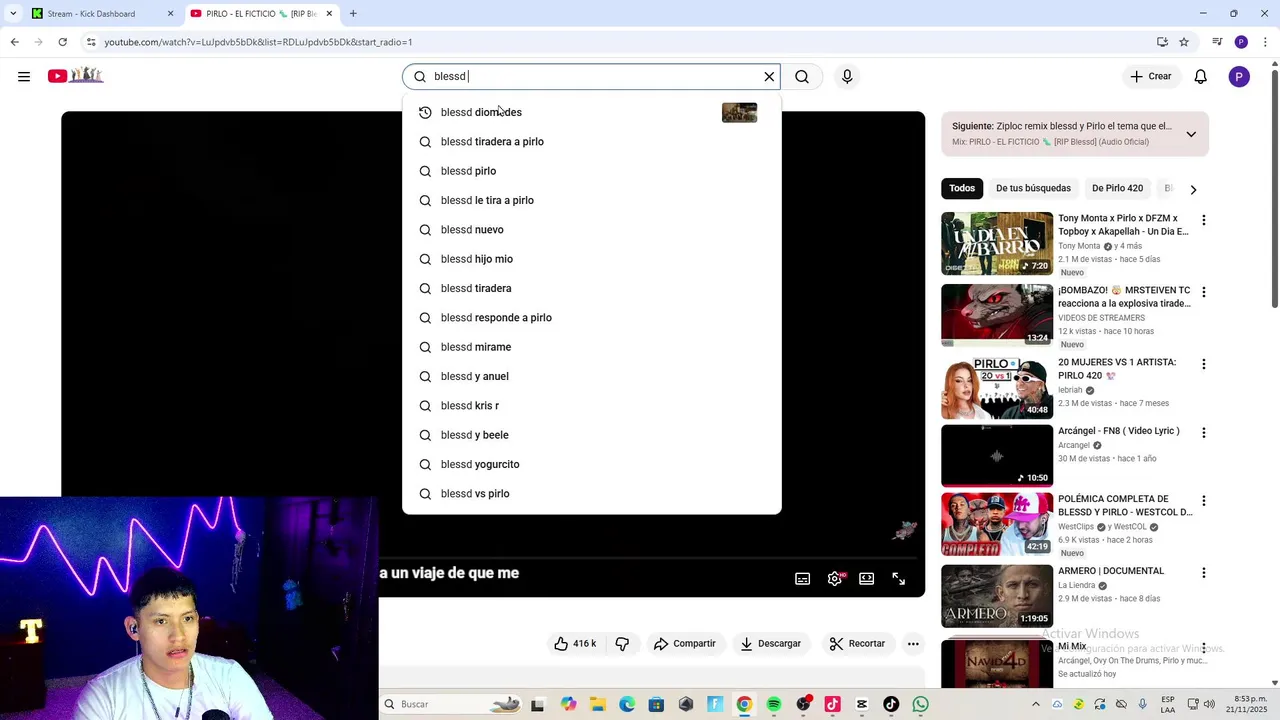
Task: Pick the blessd yogurcito suggestion
Action: [591, 464]
